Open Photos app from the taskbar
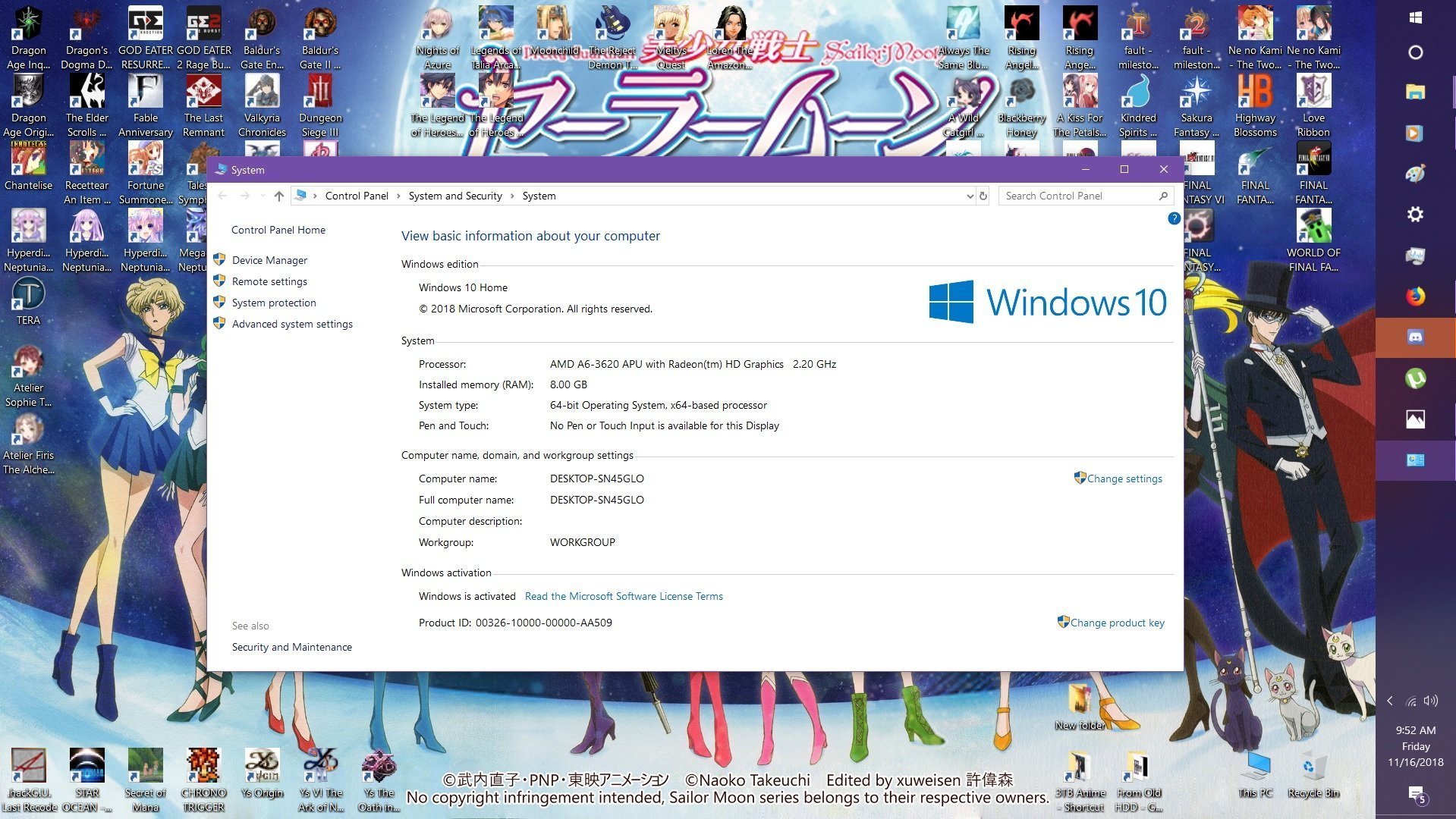 coord(1415,419)
